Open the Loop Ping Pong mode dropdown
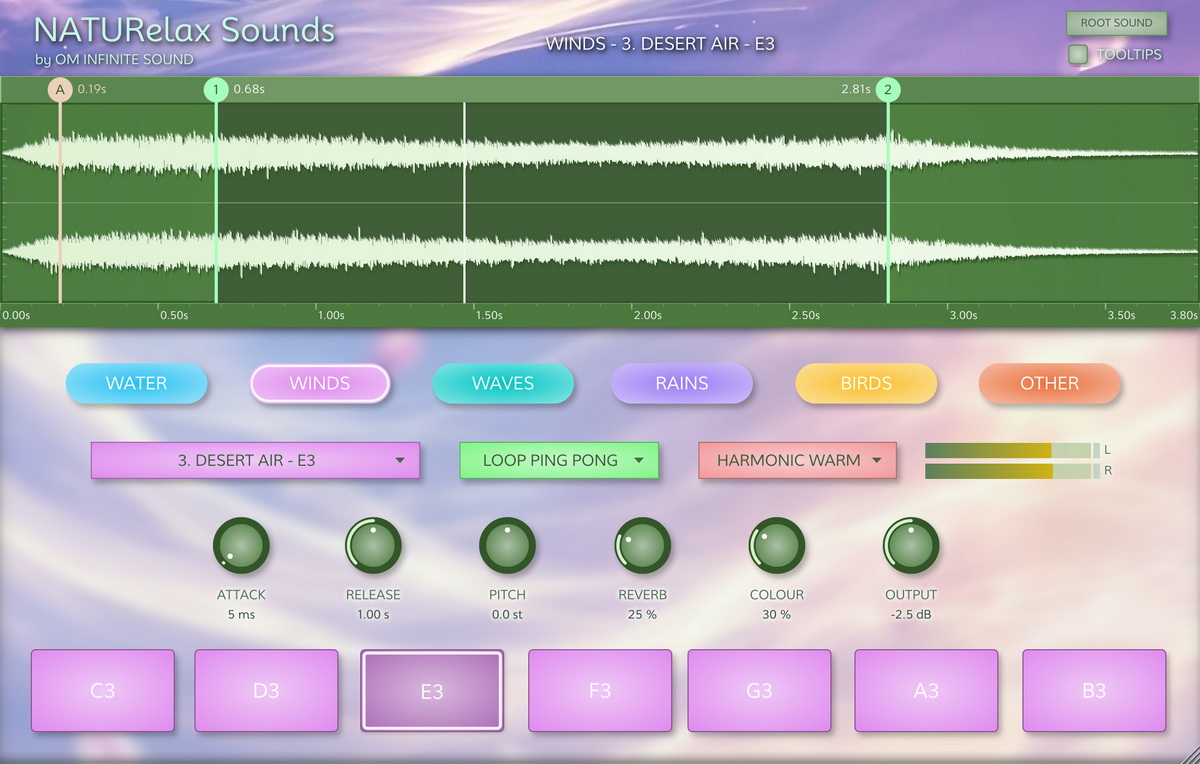This screenshot has height=764, width=1200. (559, 461)
